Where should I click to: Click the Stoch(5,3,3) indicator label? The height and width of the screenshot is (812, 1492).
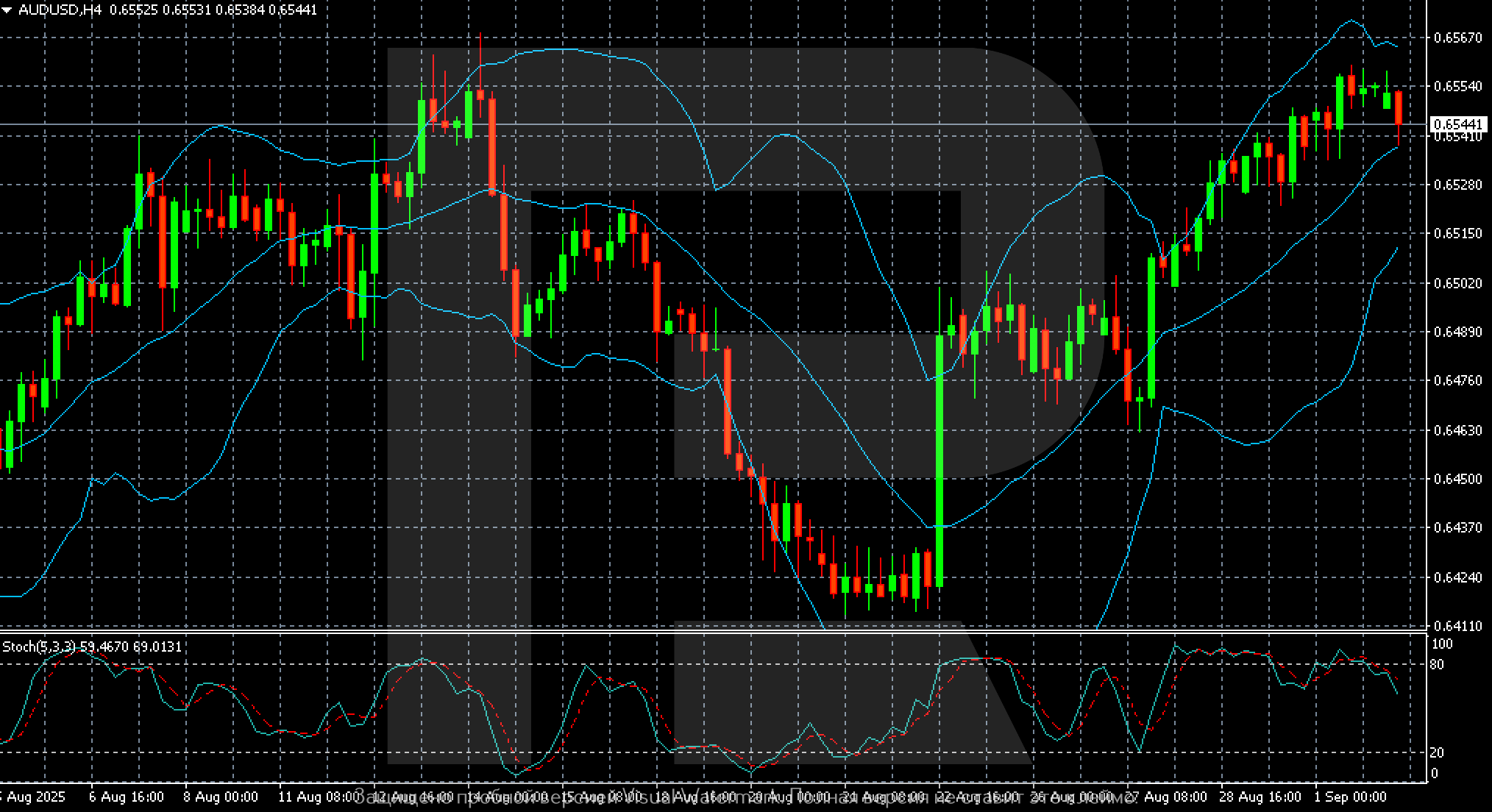point(38,647)
